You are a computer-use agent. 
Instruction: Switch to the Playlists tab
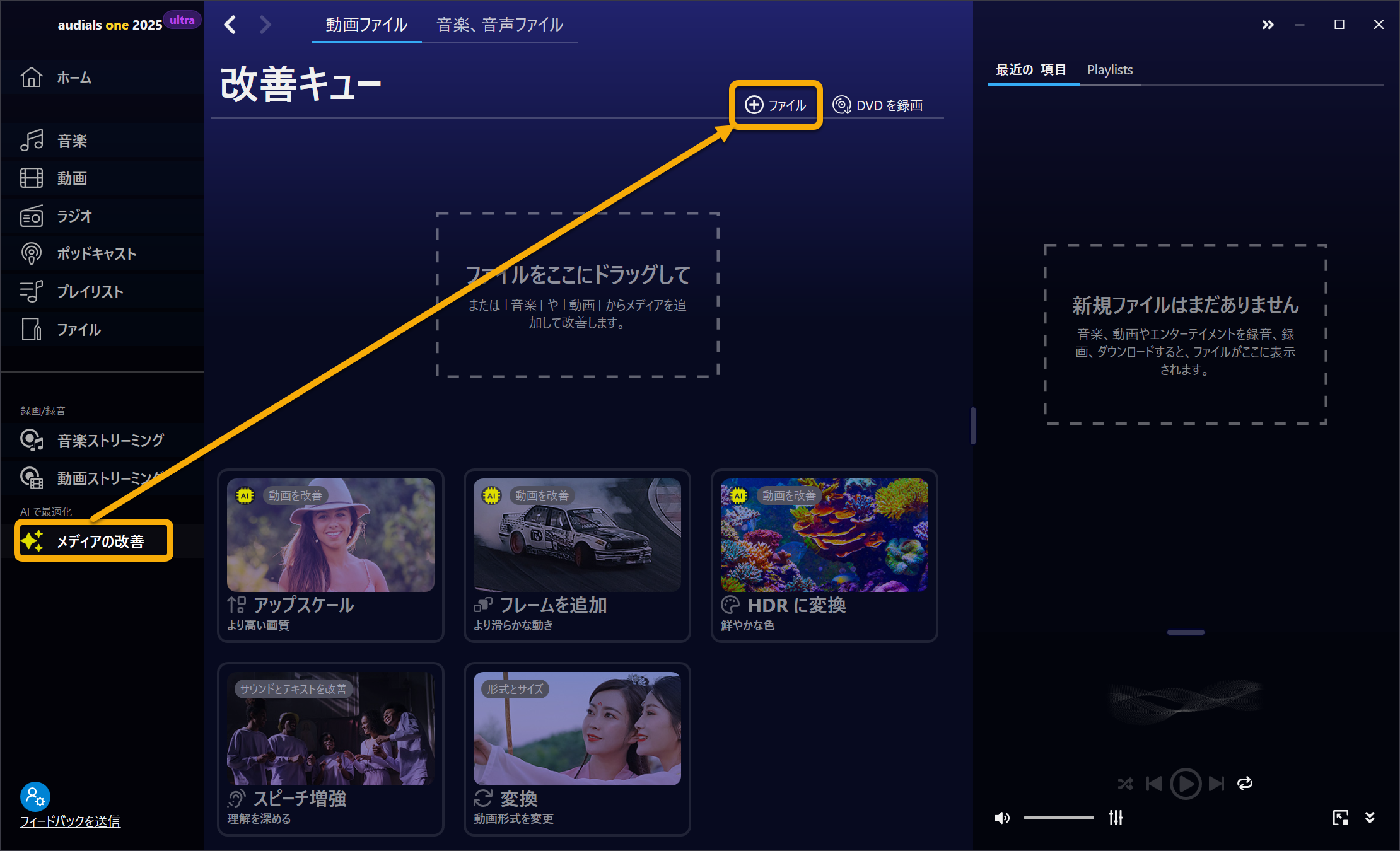[1110, 70]
